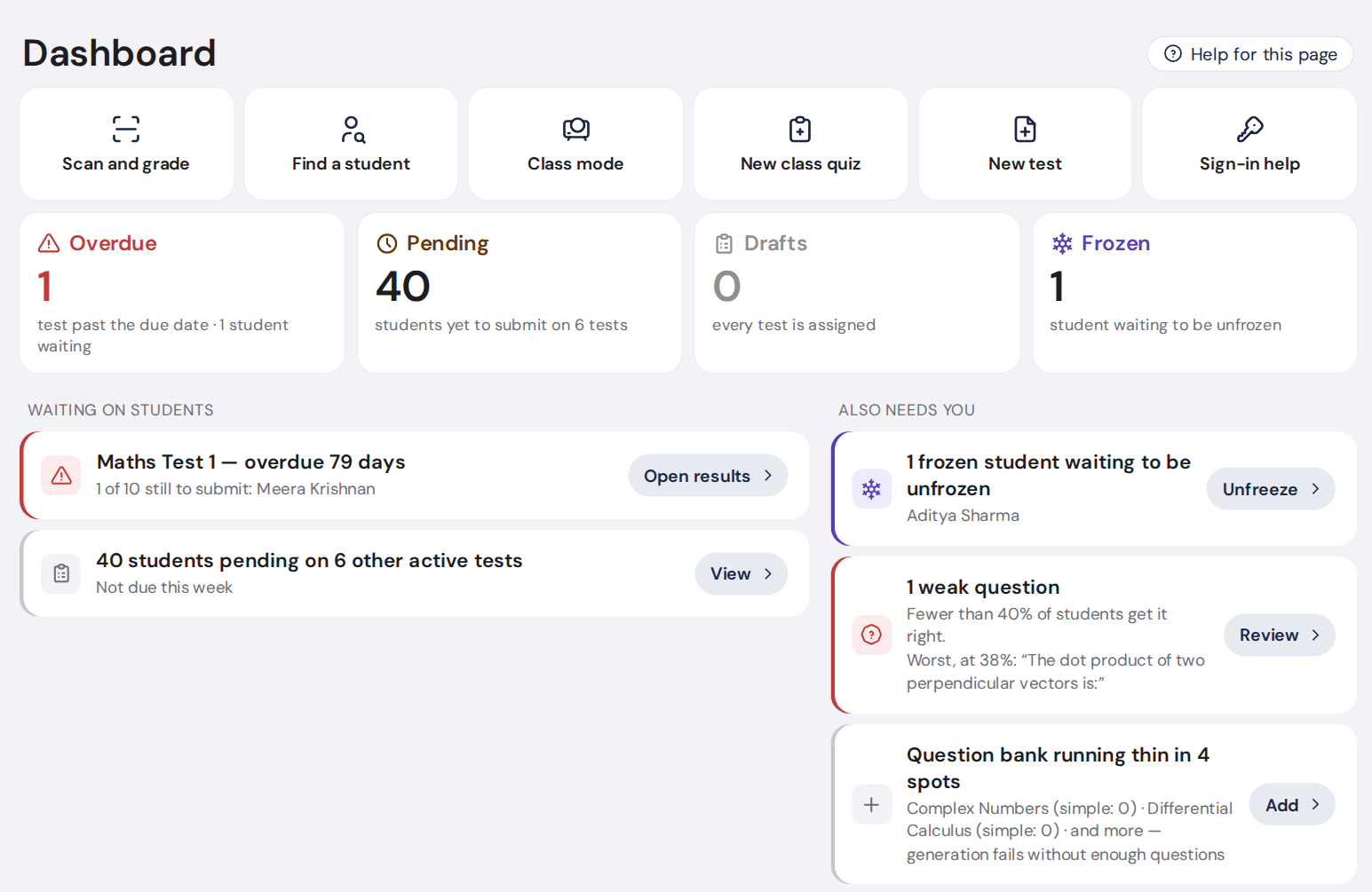Viewport: 1372px width, 892px height.
Task: Open the Pending summary count 40
Action: click(403, 286)
